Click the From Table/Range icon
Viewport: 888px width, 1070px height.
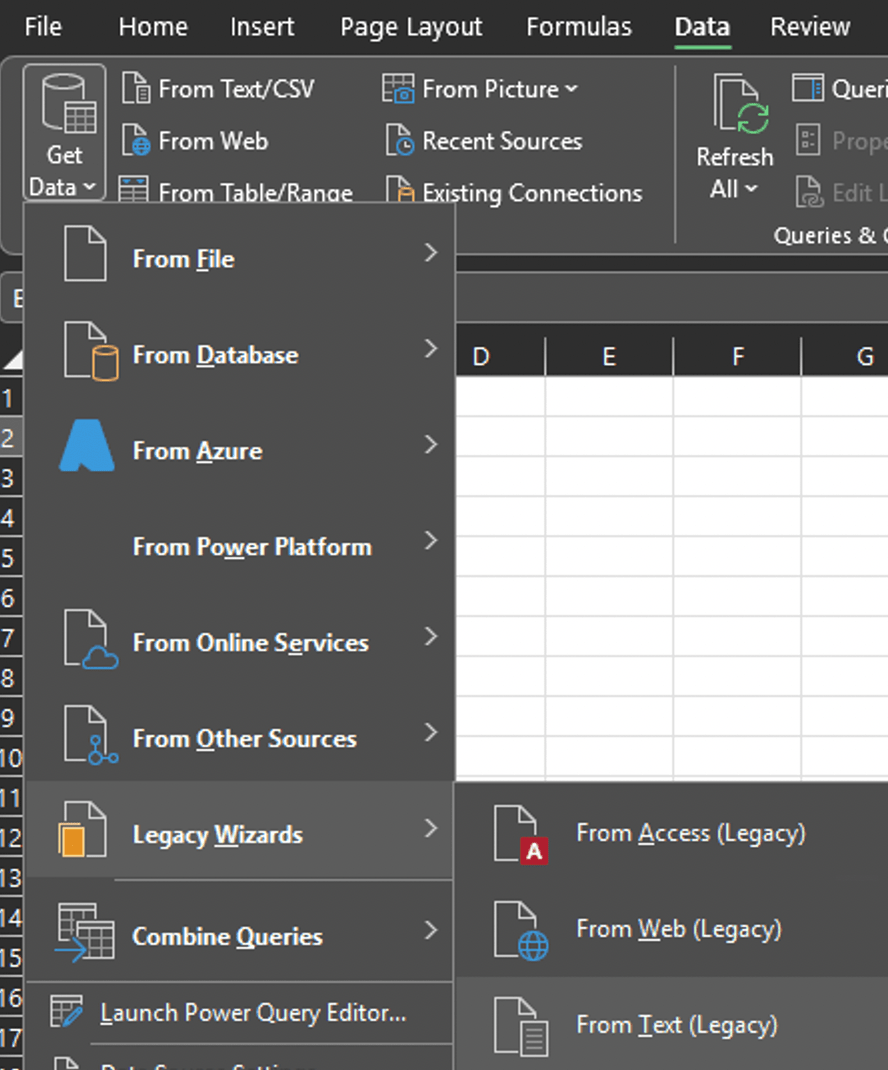[134, 190]
